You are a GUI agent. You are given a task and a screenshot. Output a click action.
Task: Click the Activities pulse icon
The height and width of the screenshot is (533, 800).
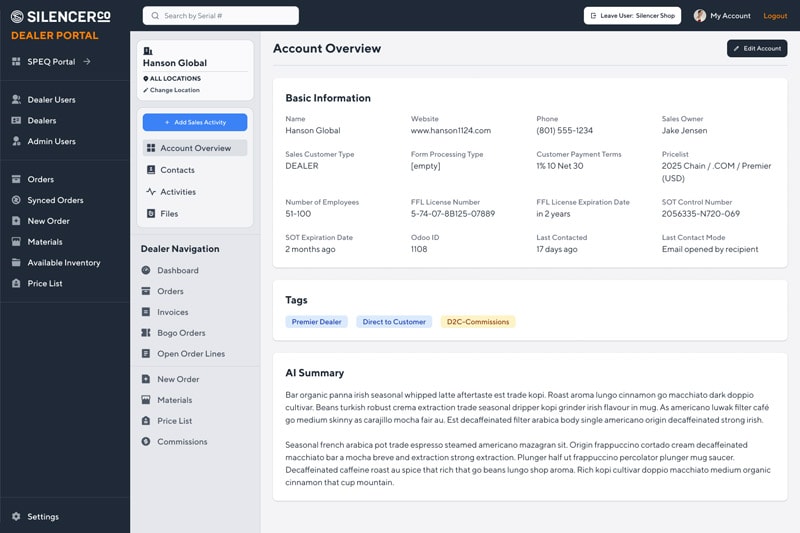pos(151,192)
